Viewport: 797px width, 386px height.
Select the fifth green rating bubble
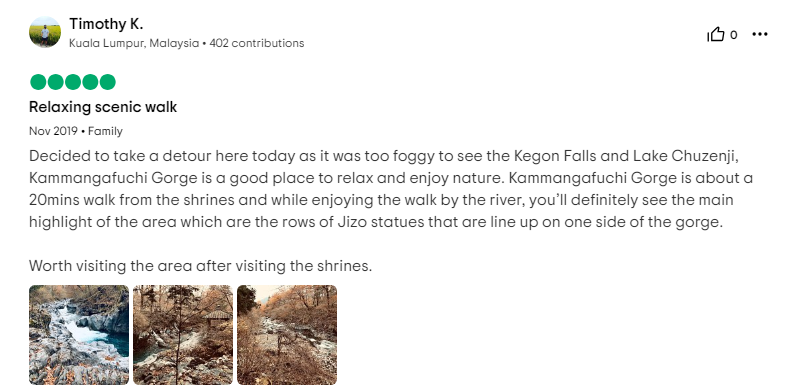(x=107, y=82)
